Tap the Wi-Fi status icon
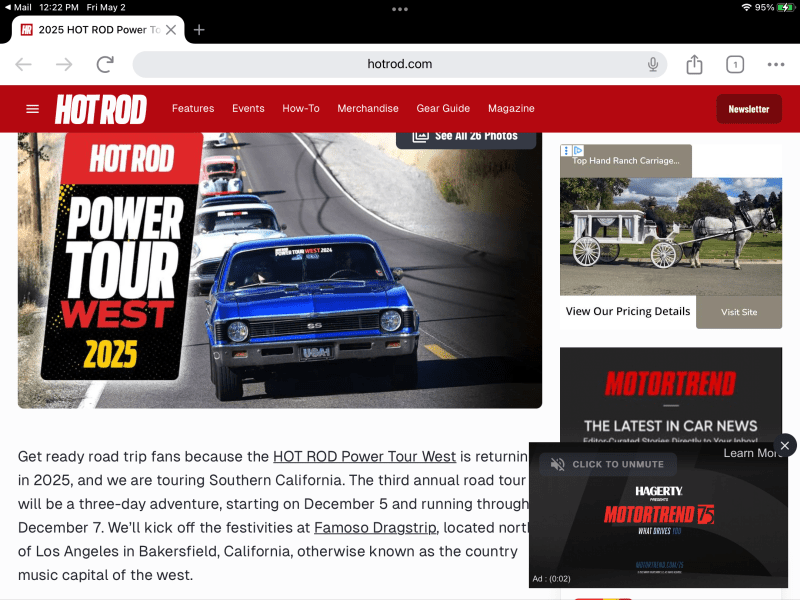800x600 pixels. click(x=746, y=7)
